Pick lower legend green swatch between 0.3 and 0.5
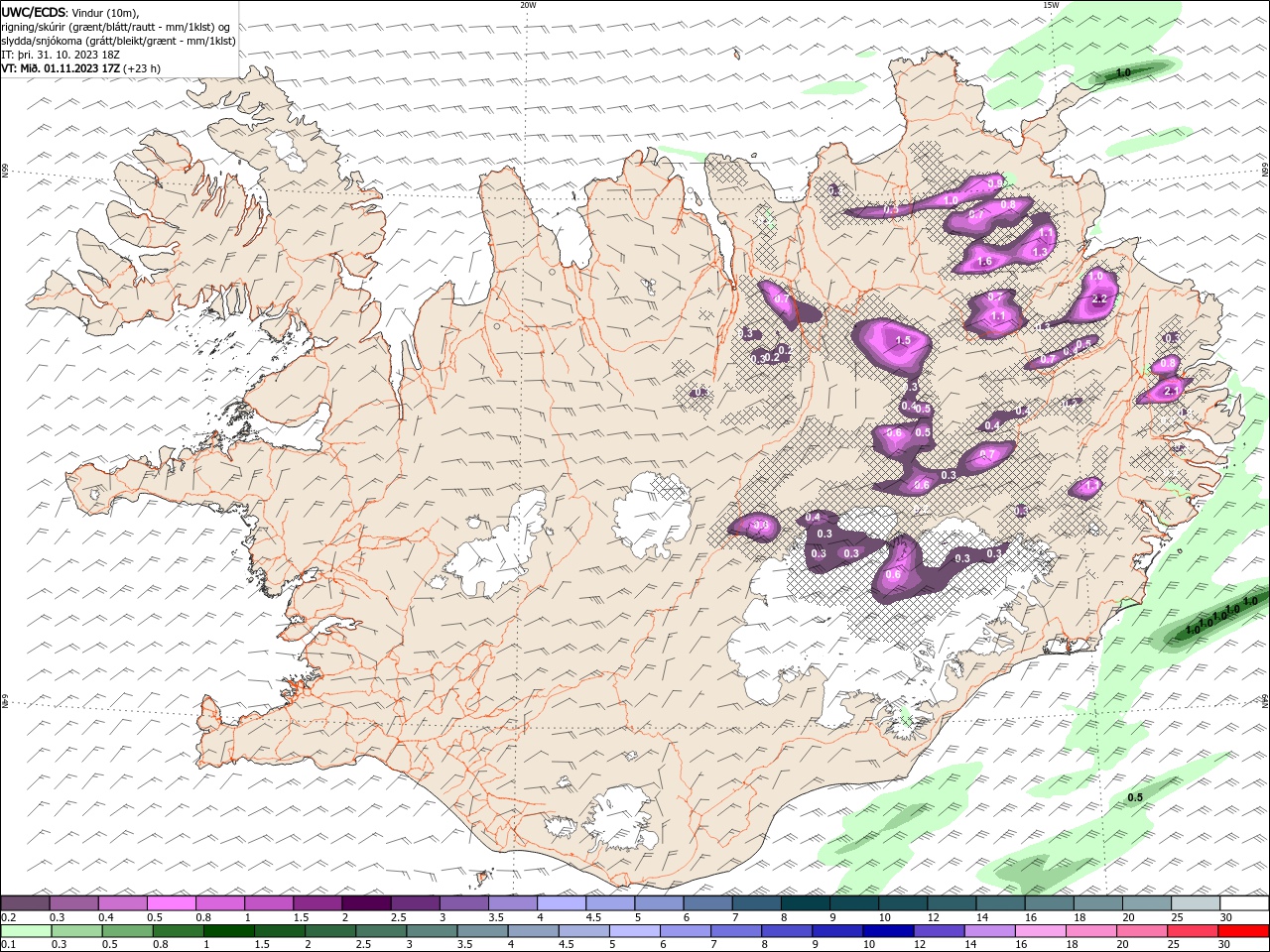Image resolution: width=1270 pixels, height=952 pixels. 77,931
